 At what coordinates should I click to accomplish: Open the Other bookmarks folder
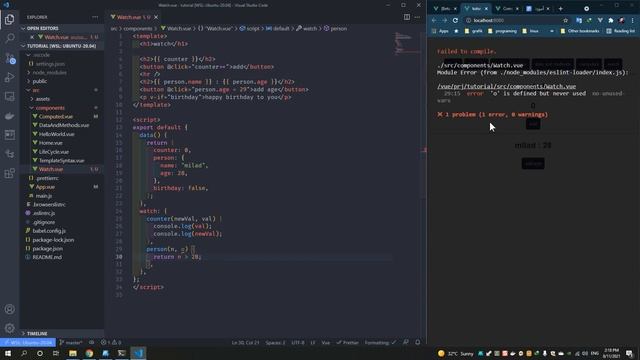pyautogui.click(x=580, y=31)
